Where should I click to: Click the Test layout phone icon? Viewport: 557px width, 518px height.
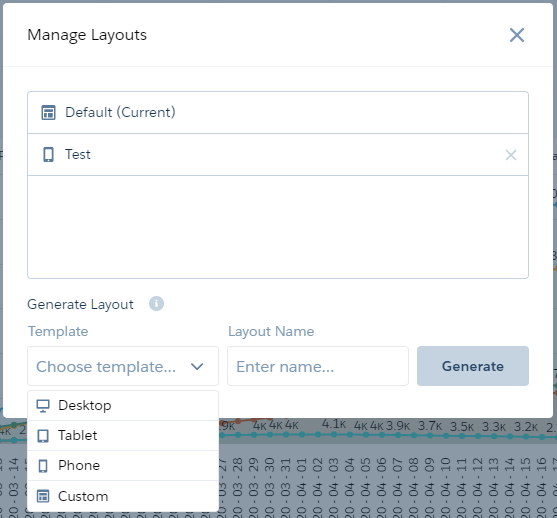(48, 155)
